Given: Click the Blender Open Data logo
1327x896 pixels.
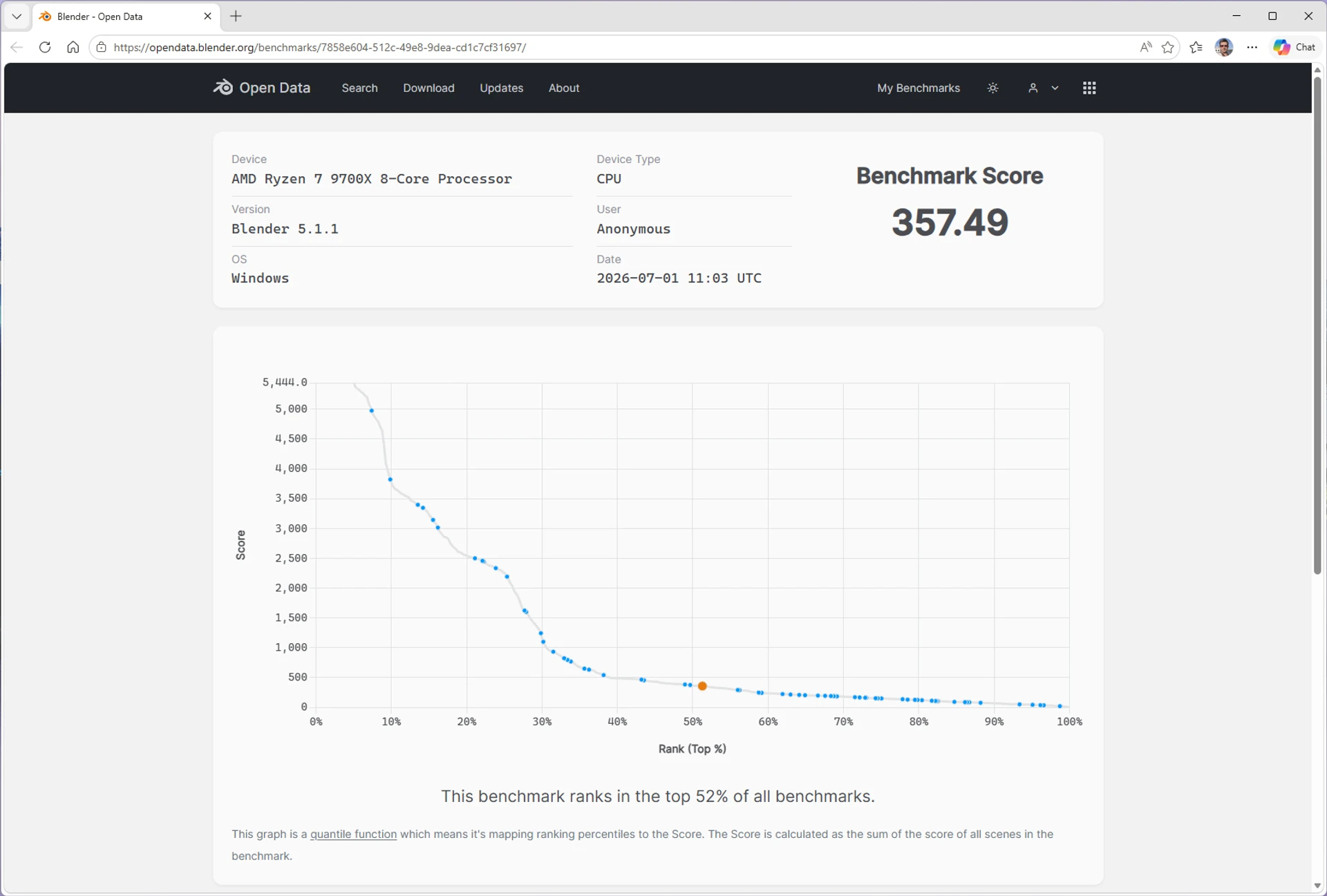Looking at the screenshot, I should (x=261, y=88).
